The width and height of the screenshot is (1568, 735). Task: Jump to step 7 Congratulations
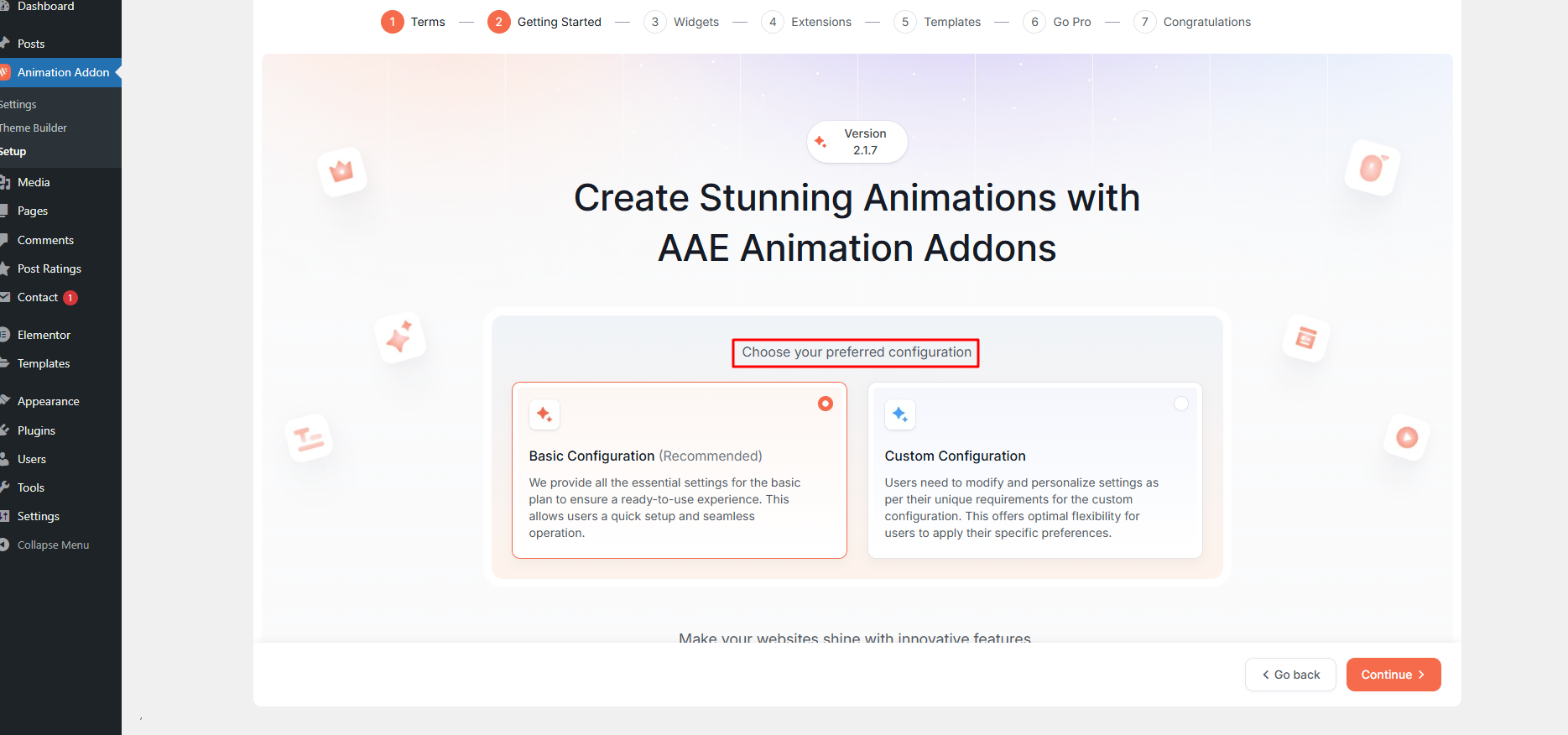[x=1192, y=22]
